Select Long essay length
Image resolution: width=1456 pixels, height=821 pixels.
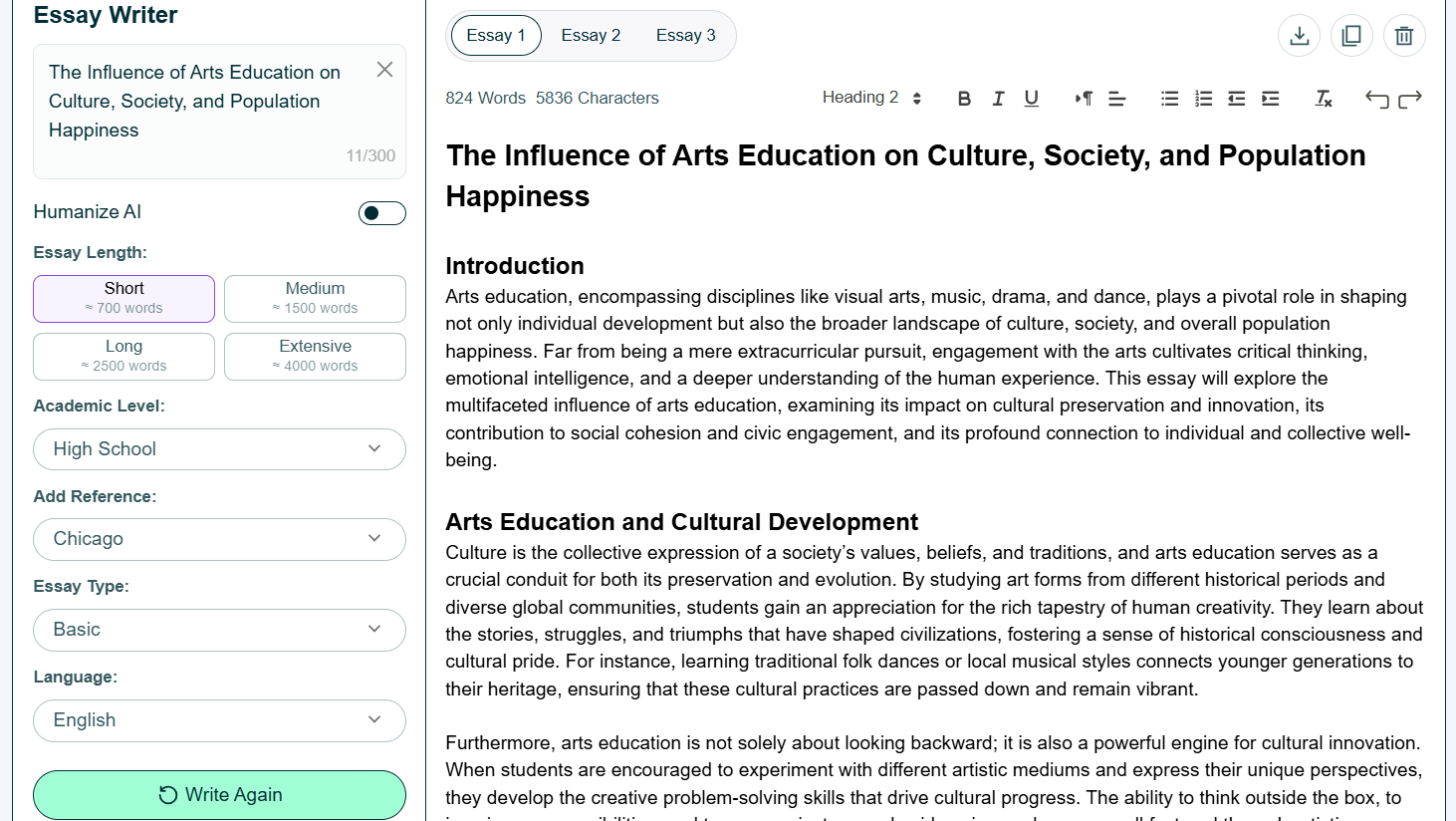(123, 357)
